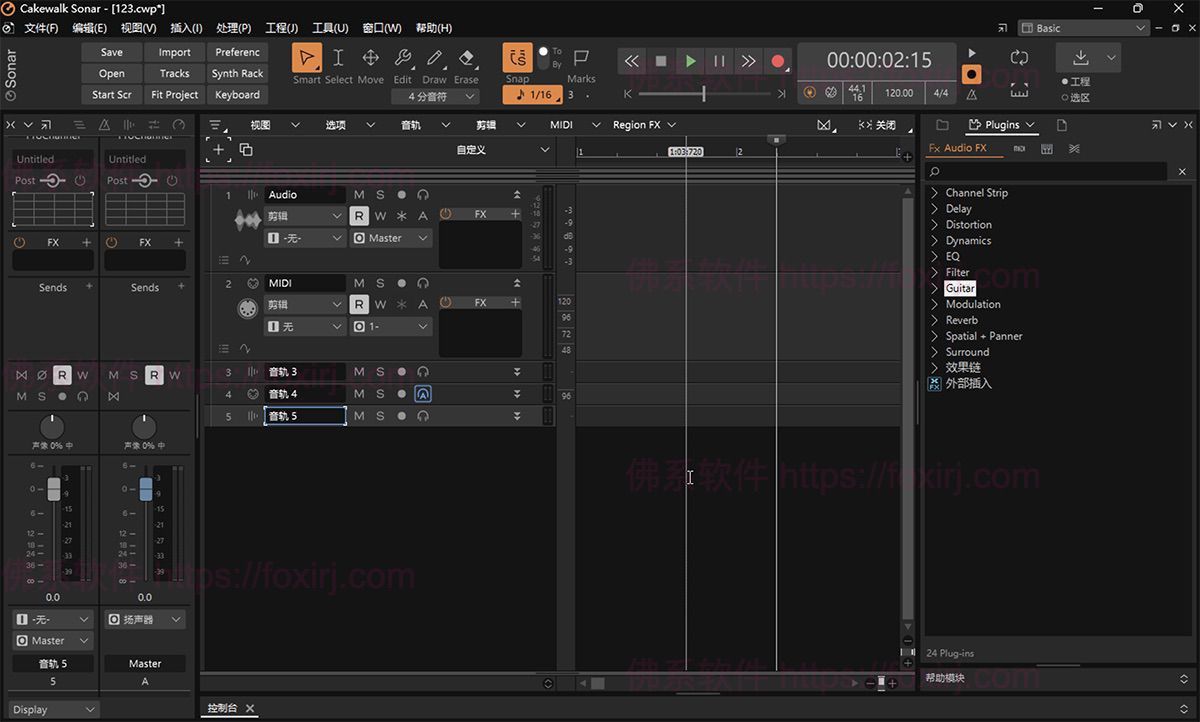Click the Fit Project button
Image resolution: width=1200 pixels, height=722 pixels.
coord(175,95)
